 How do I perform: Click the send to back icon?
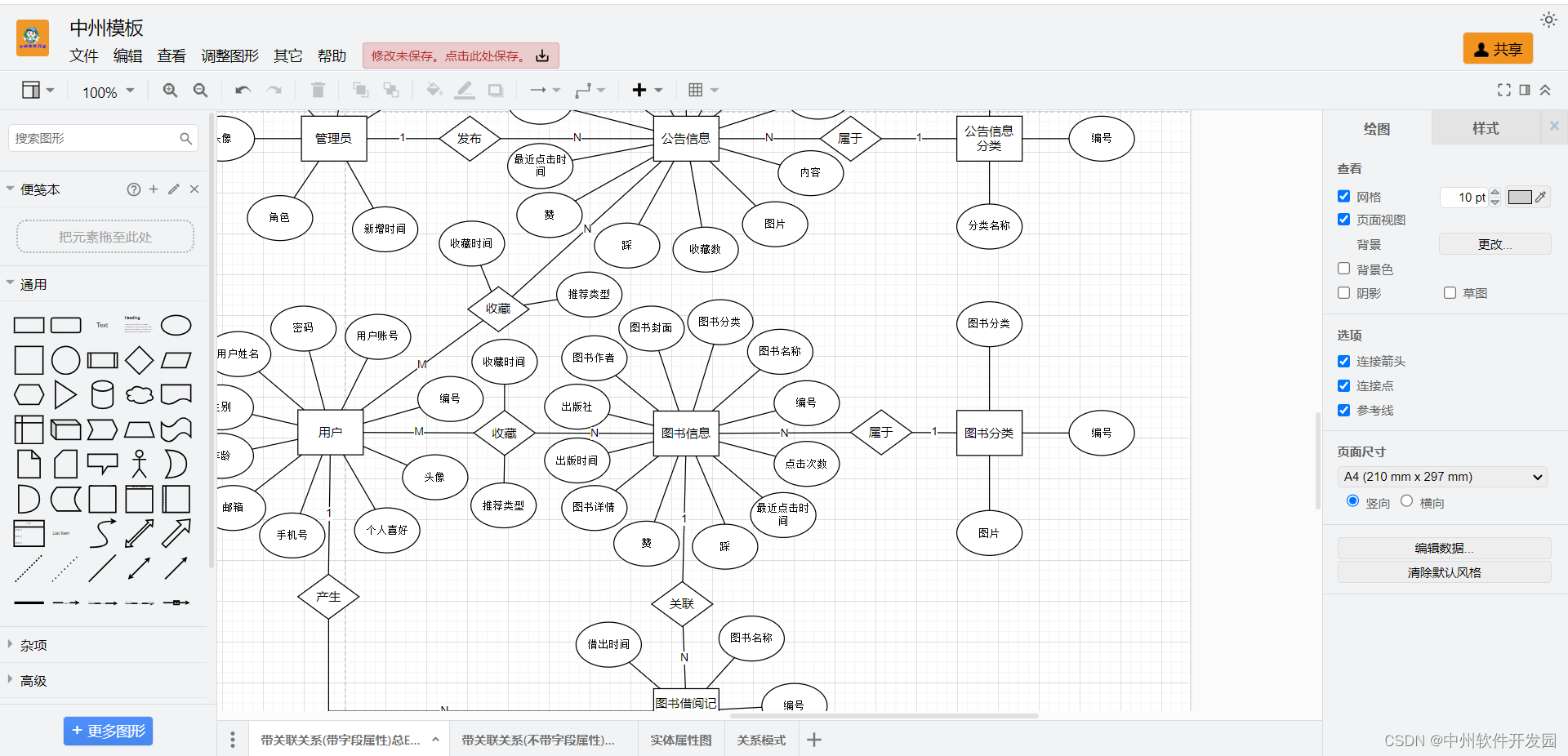click(x=391, y=91)
